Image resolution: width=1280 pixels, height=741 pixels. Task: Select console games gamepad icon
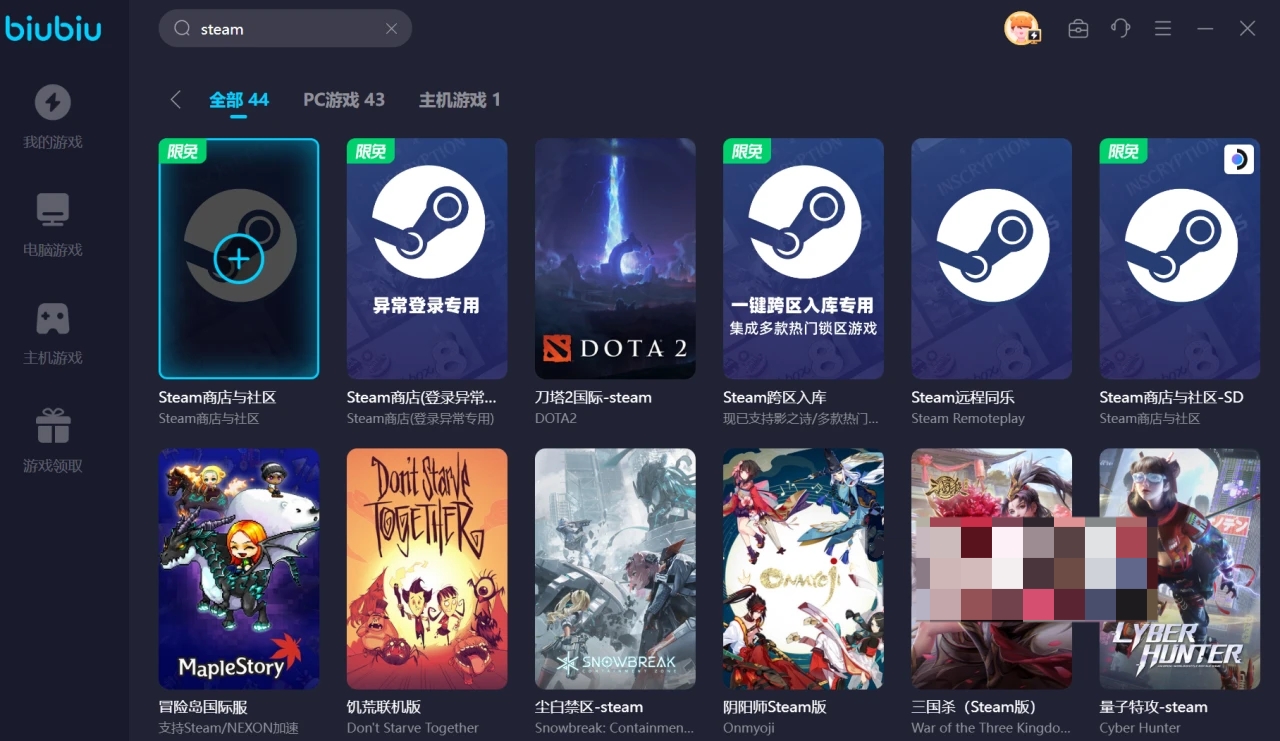(x=53, y=318)
